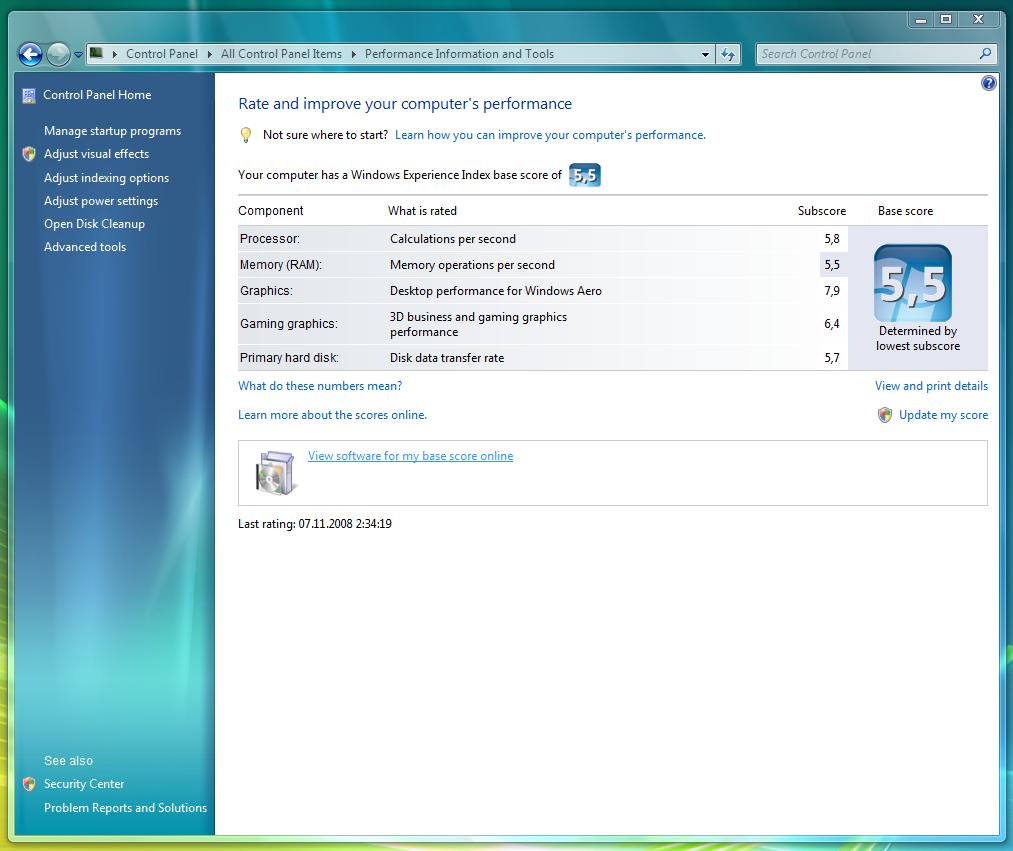Click in the Search Control Panel field

click(x=865, y=54)
